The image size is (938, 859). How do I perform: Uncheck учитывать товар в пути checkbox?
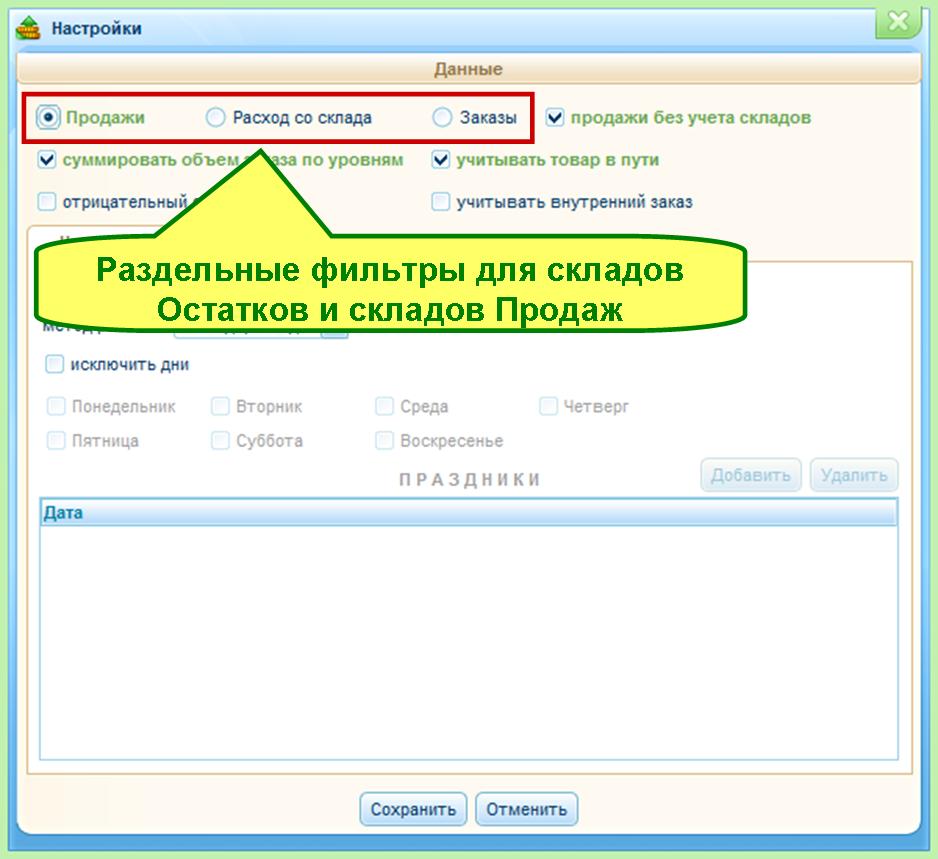click(x=441, y=160)
